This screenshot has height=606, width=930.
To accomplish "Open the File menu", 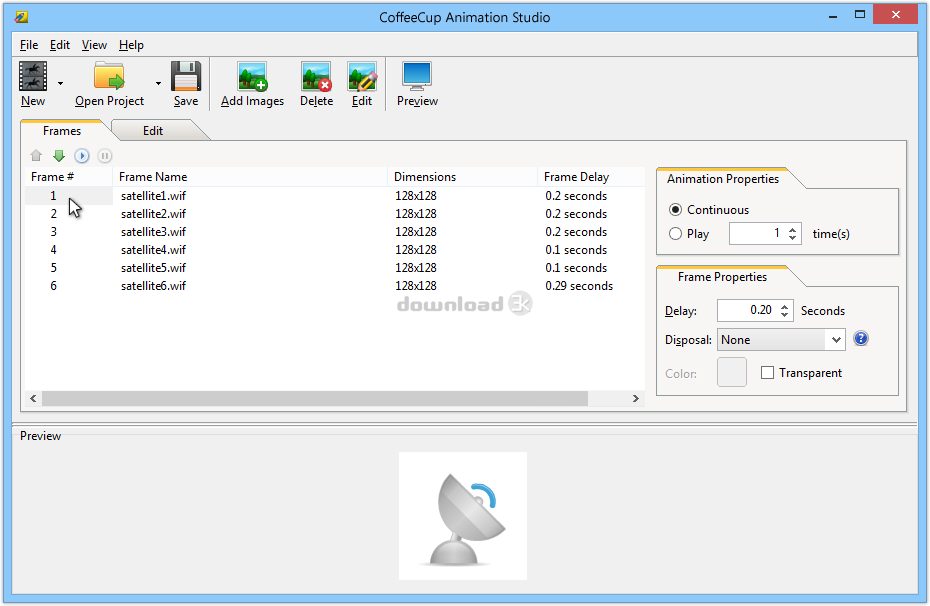I will pos(28,45).
